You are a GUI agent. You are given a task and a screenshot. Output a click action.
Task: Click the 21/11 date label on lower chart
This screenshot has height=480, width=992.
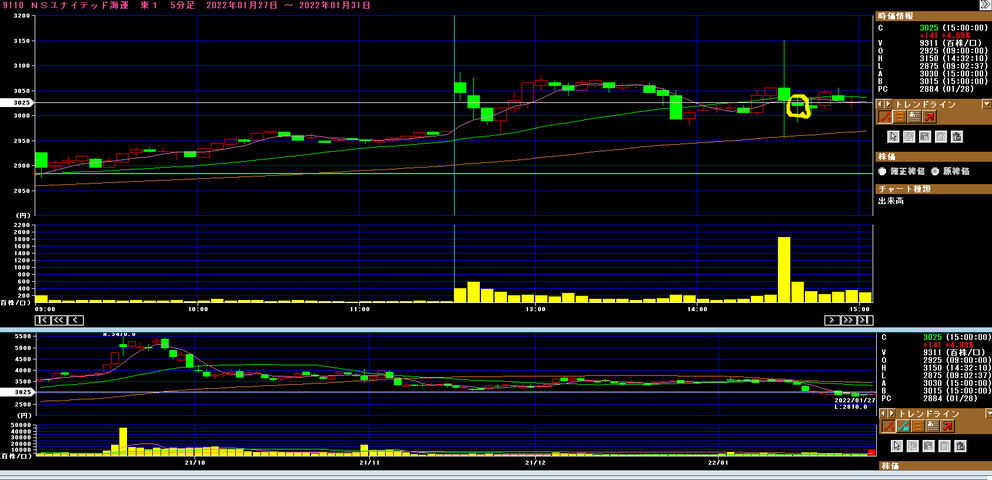(368, 462)
